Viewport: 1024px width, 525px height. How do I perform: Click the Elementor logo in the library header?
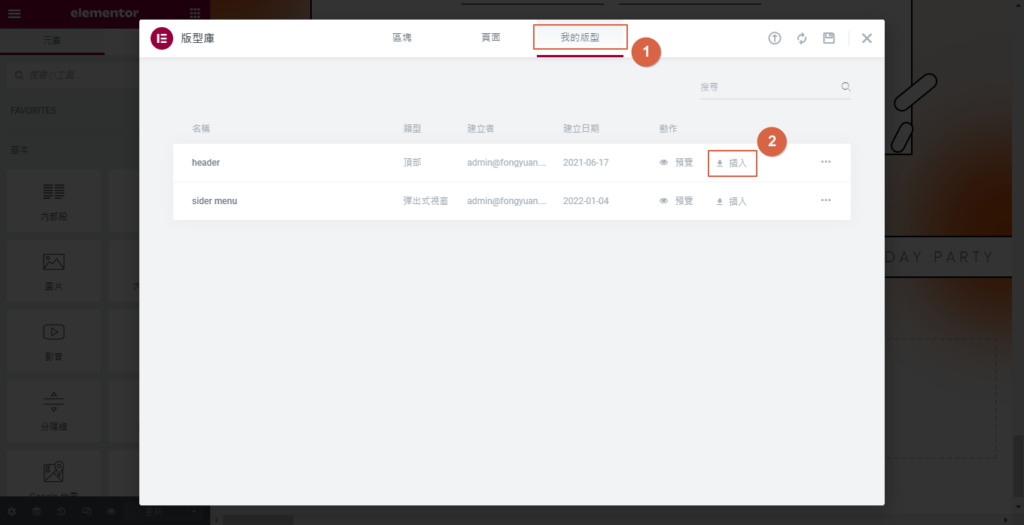tap(161, 38)
